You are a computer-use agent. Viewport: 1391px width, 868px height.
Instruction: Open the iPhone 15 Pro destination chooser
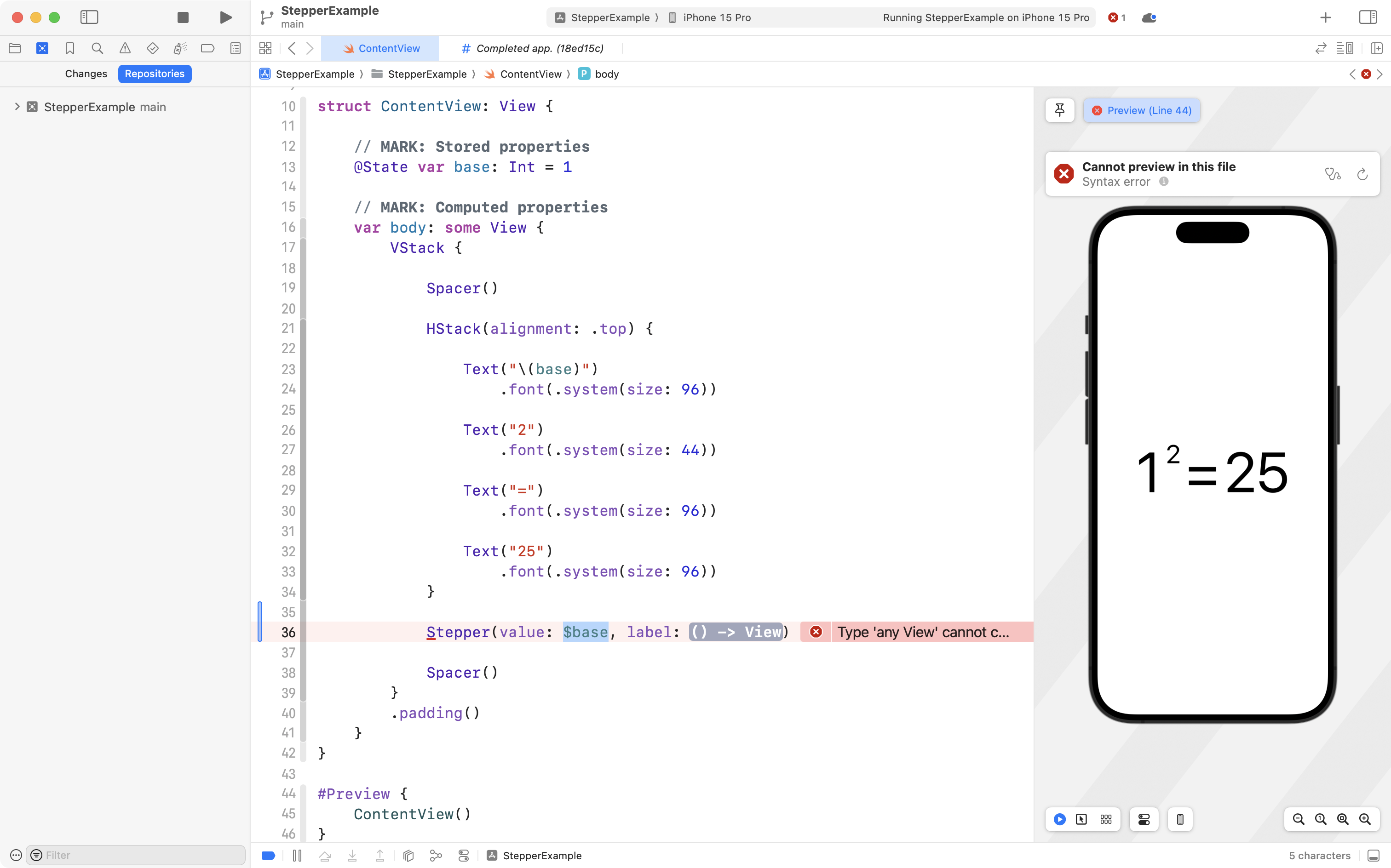point(717,17)
